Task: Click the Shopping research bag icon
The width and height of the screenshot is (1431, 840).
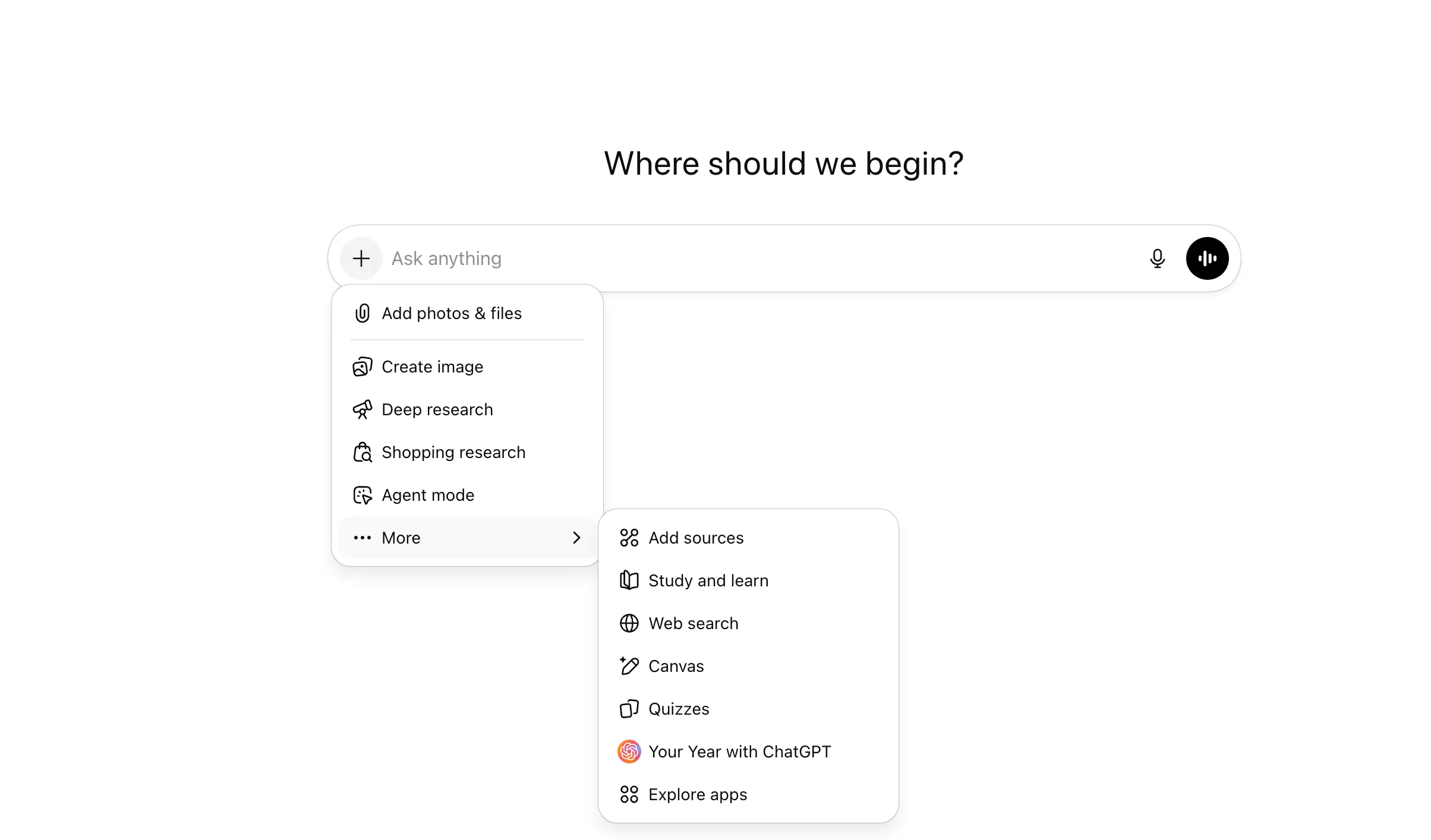Action: pos(363,452)
